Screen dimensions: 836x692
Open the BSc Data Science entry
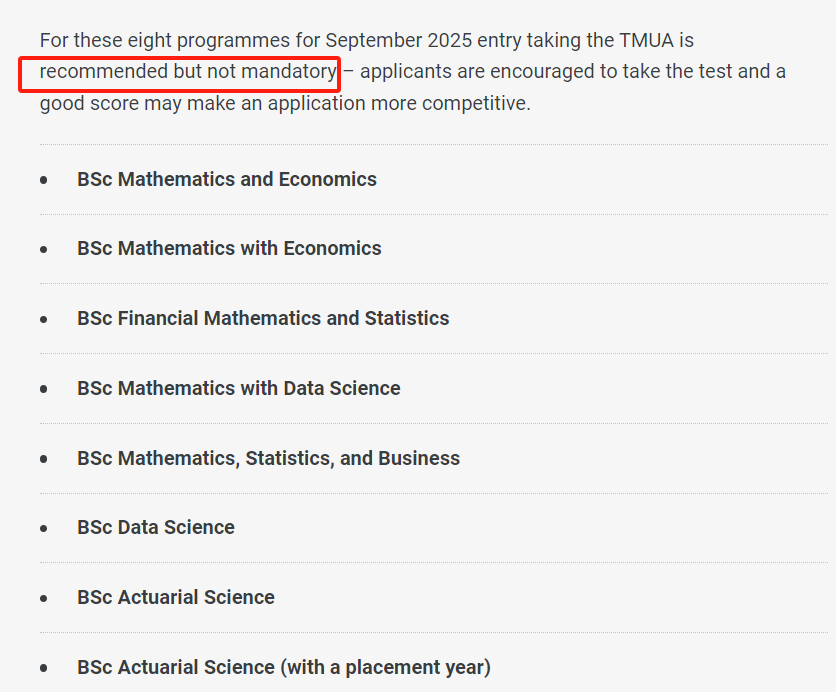pos(156,527)
